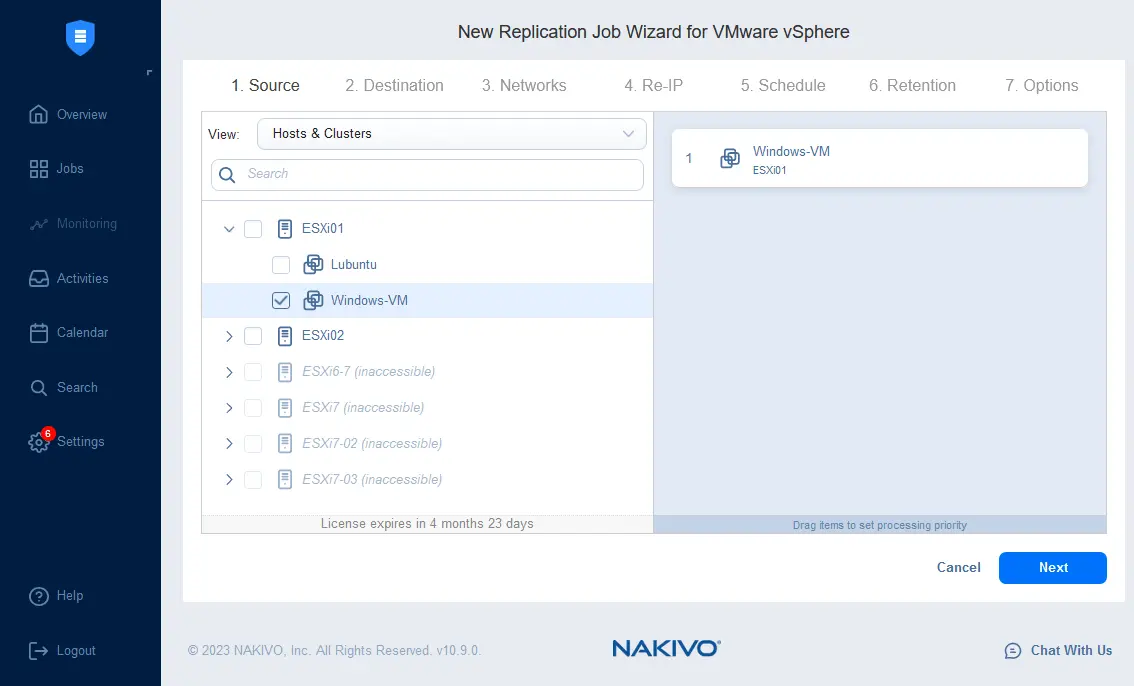
Task: Go to the 1. Source step
Action: pos(265,85)
